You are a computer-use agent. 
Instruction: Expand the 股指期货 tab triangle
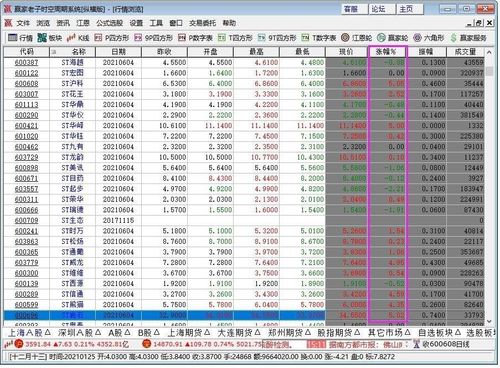(357, 332)
